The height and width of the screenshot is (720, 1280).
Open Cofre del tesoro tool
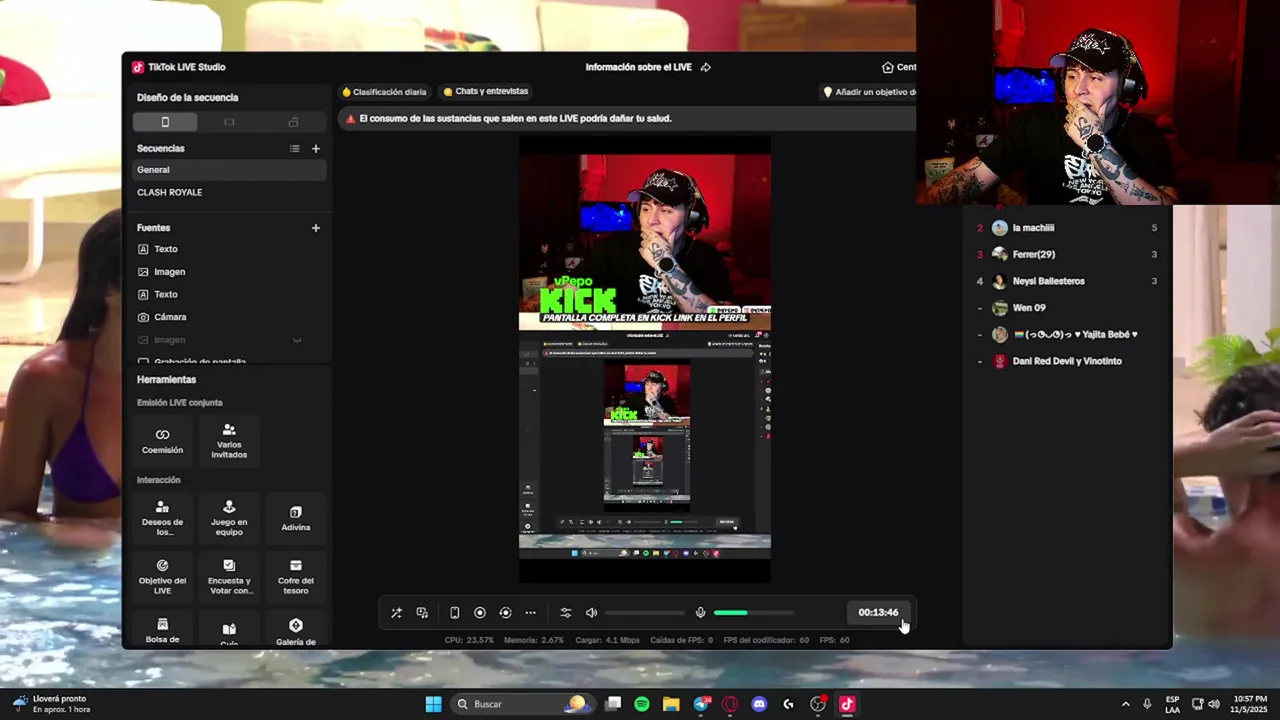pos(296,577)
